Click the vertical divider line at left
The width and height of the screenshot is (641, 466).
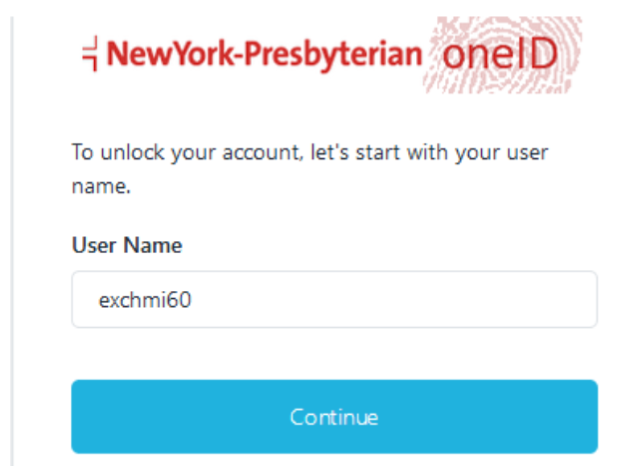pos(12,233)
